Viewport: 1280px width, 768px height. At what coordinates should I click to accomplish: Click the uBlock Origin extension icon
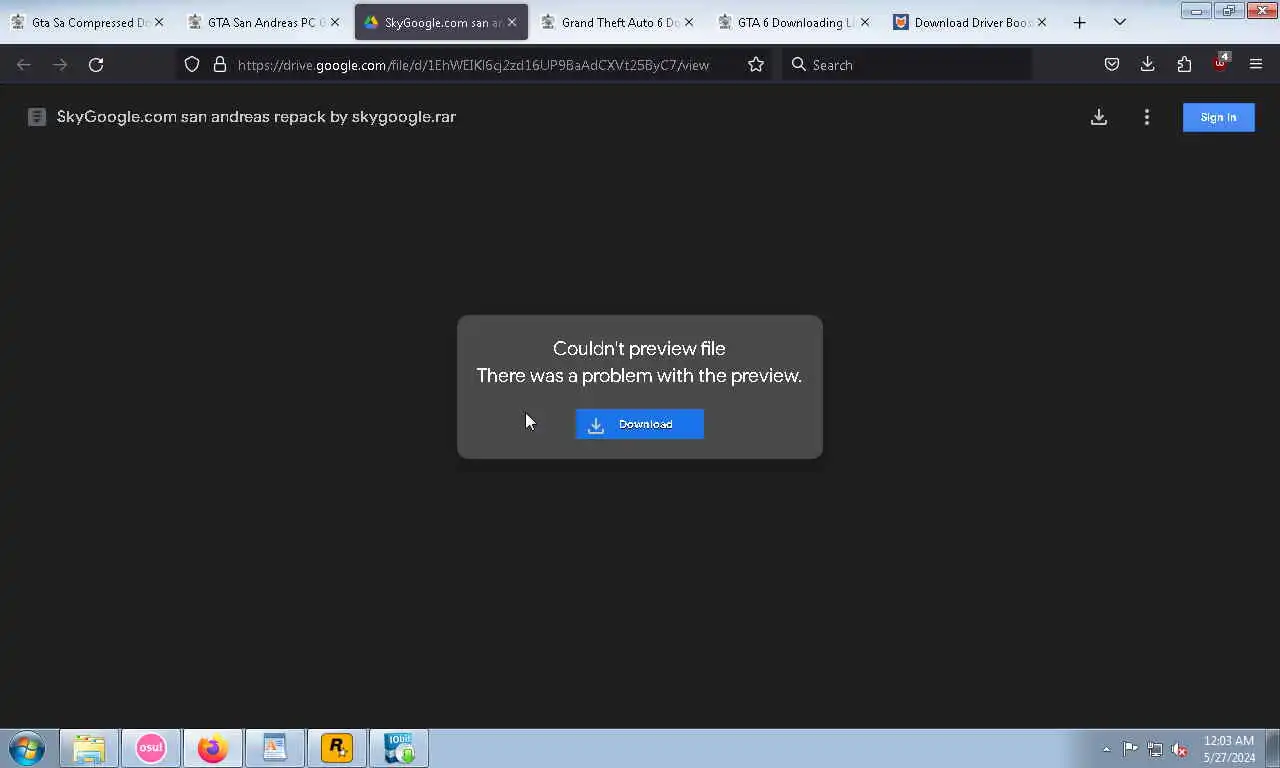(1220, 64)
